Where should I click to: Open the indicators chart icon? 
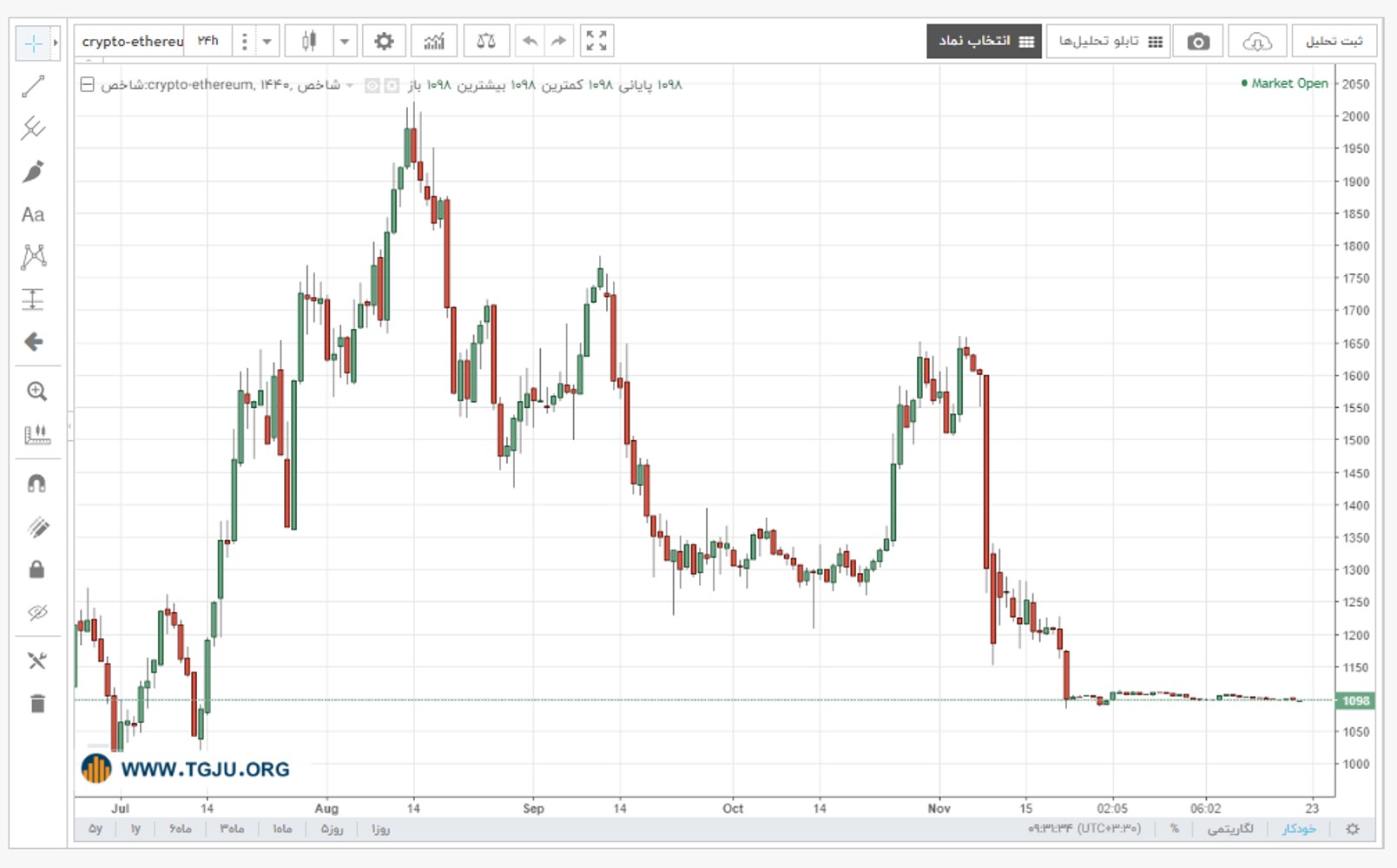click(x=434, y=41)
